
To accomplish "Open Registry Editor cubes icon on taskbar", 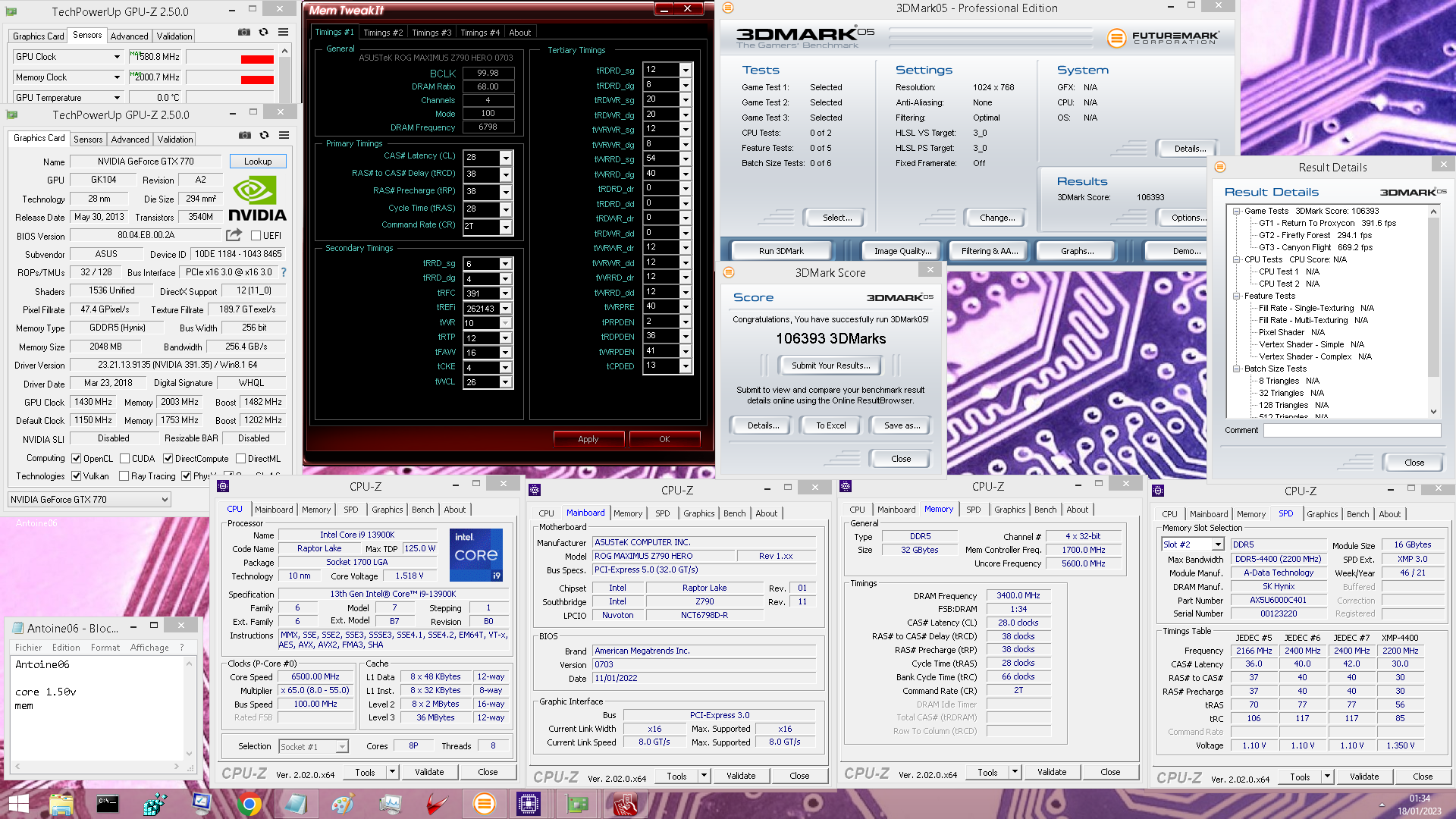I will pos(155,804).
